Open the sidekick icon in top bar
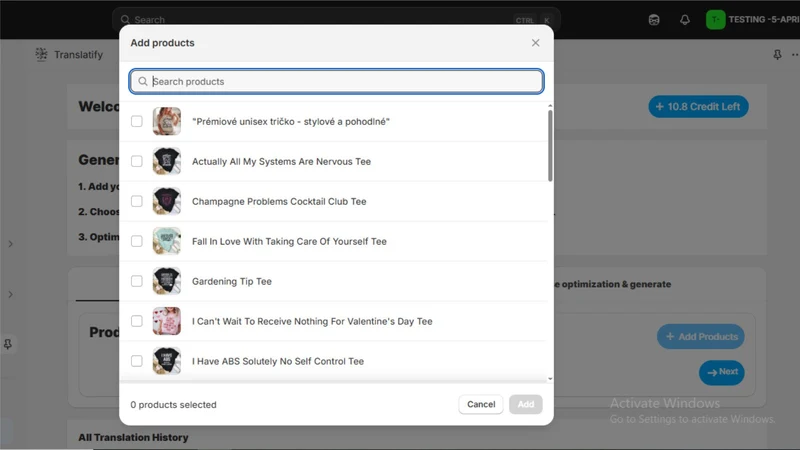 point(654,20)
